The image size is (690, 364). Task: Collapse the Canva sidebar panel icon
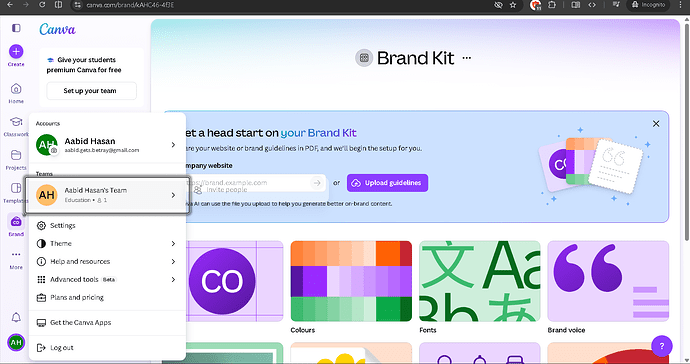tap(16, 28)
